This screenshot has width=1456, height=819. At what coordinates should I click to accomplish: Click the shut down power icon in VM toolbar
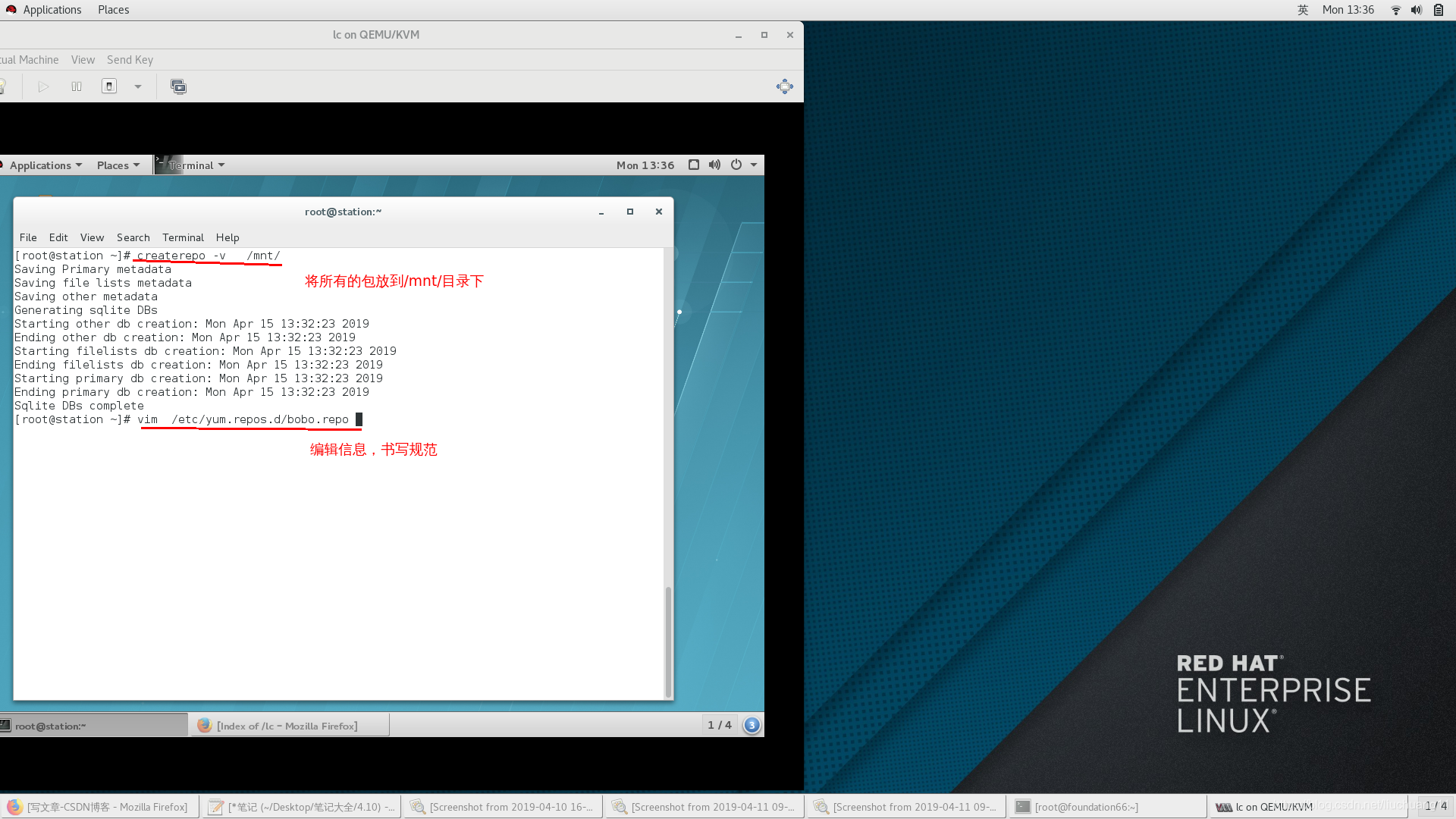tap(109, 86)
